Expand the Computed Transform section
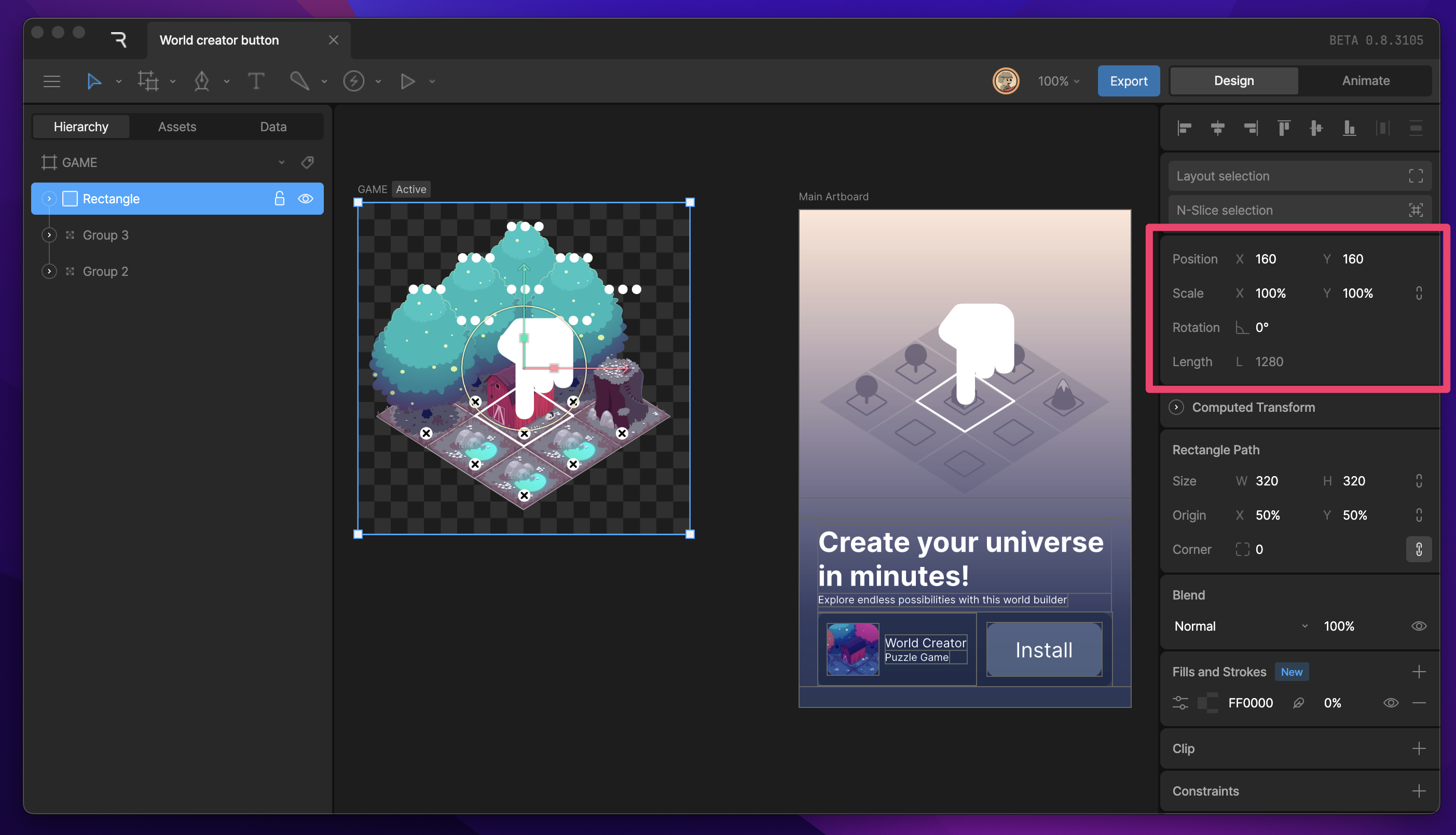 coord(1176,407)
